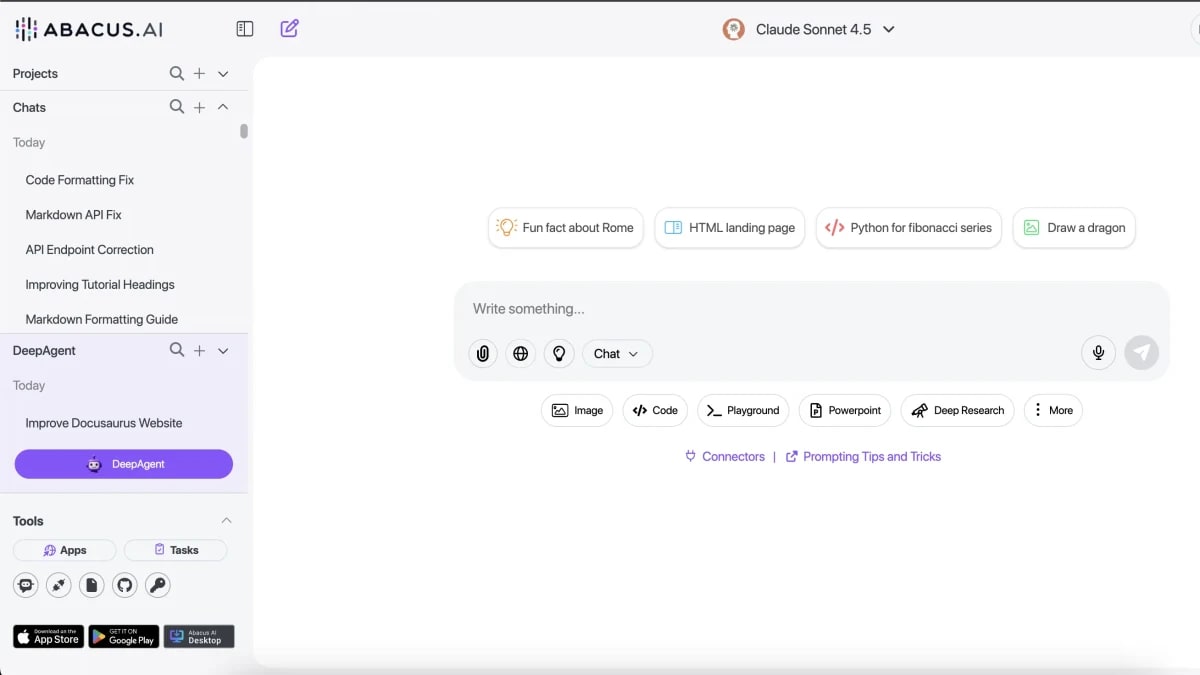This screenshot has width=1200, height=675.
Task: Click Download on the App Store badge
Action: (x=48, y=636)
